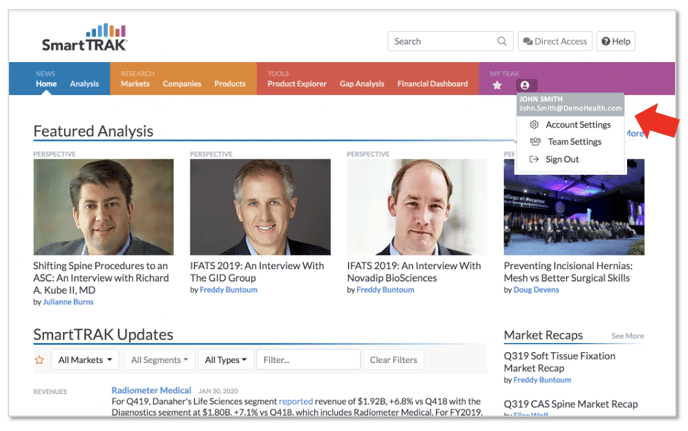Open 'Shifting Spine Procedures to an ASC' article title

coord(101,278)
